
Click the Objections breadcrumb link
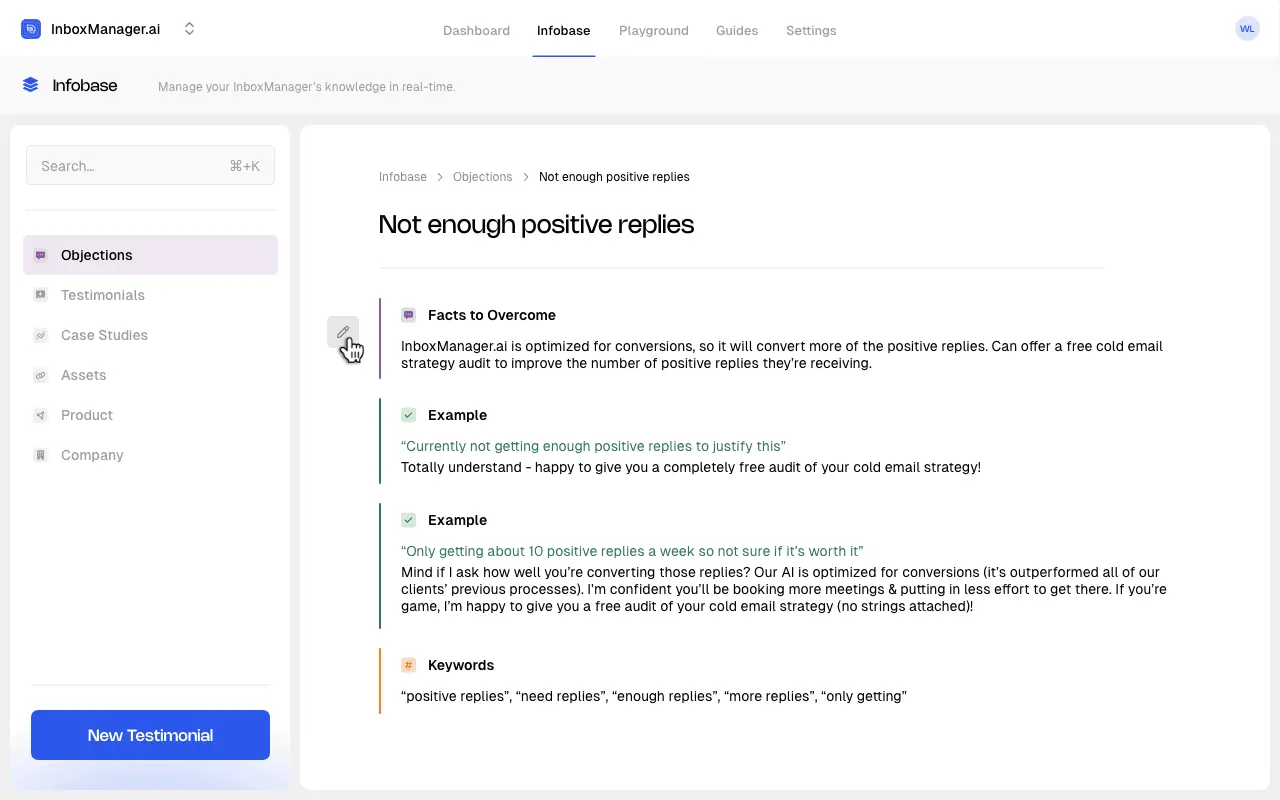[482, 177]
